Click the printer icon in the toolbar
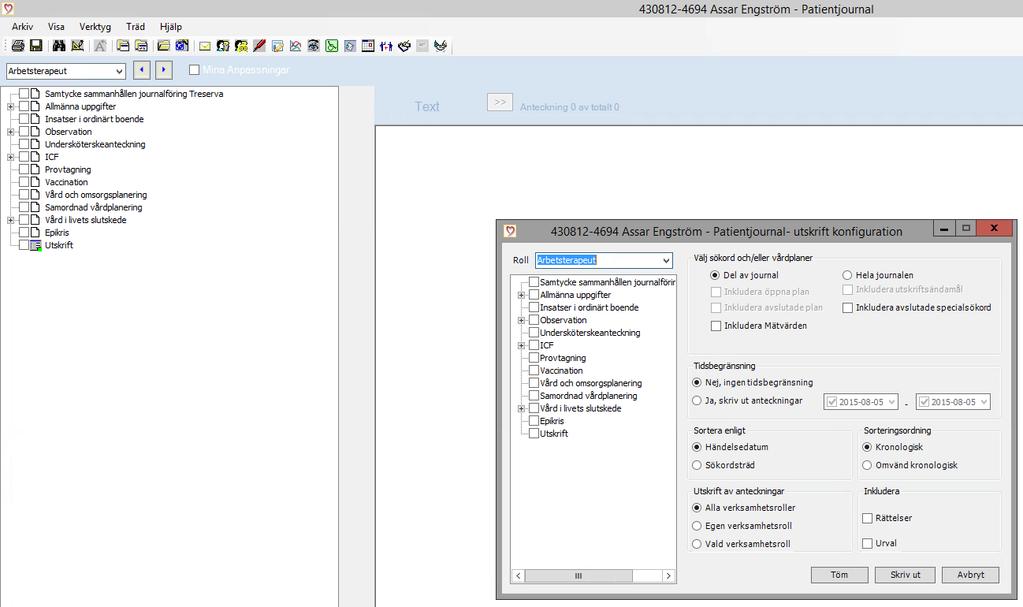The height and width of the screenshot is (607, 1023). coord(18,46)
